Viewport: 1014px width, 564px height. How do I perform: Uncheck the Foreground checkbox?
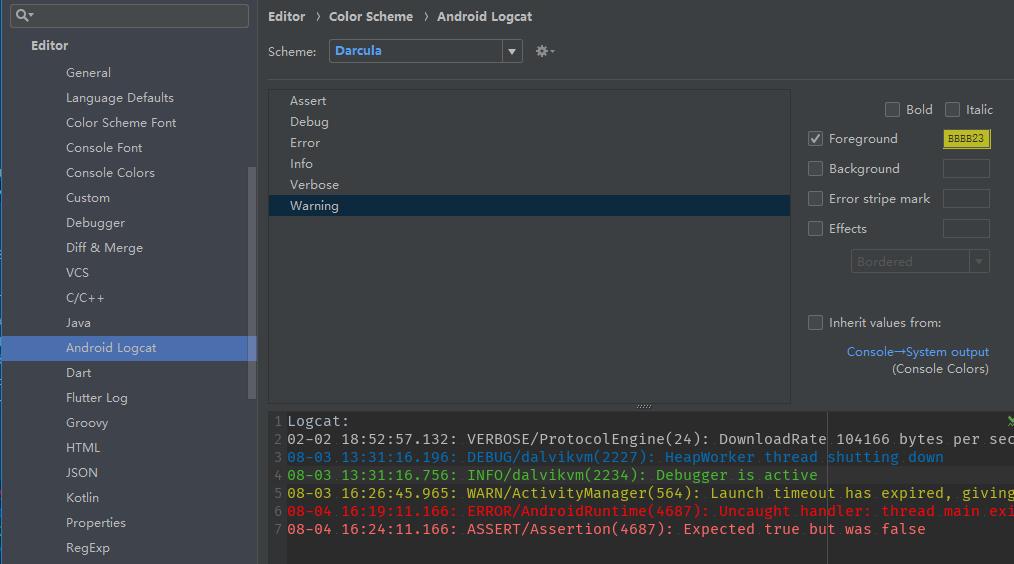(816, 139)
